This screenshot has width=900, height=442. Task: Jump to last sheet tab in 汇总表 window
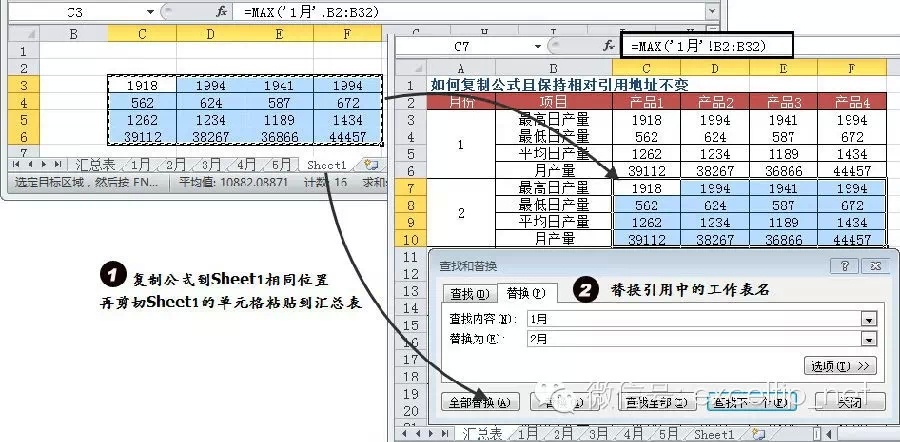[445, 433]
